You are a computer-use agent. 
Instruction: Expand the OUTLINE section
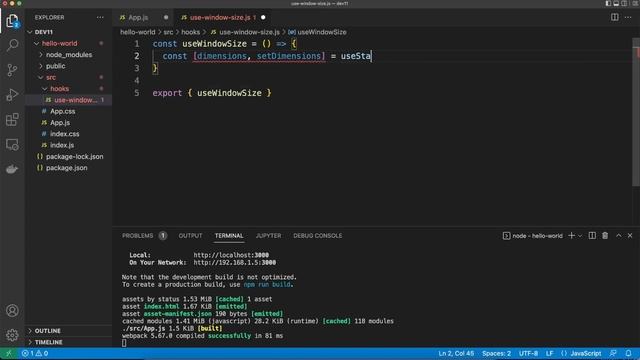pyautogui.click(x=48, y=331)
